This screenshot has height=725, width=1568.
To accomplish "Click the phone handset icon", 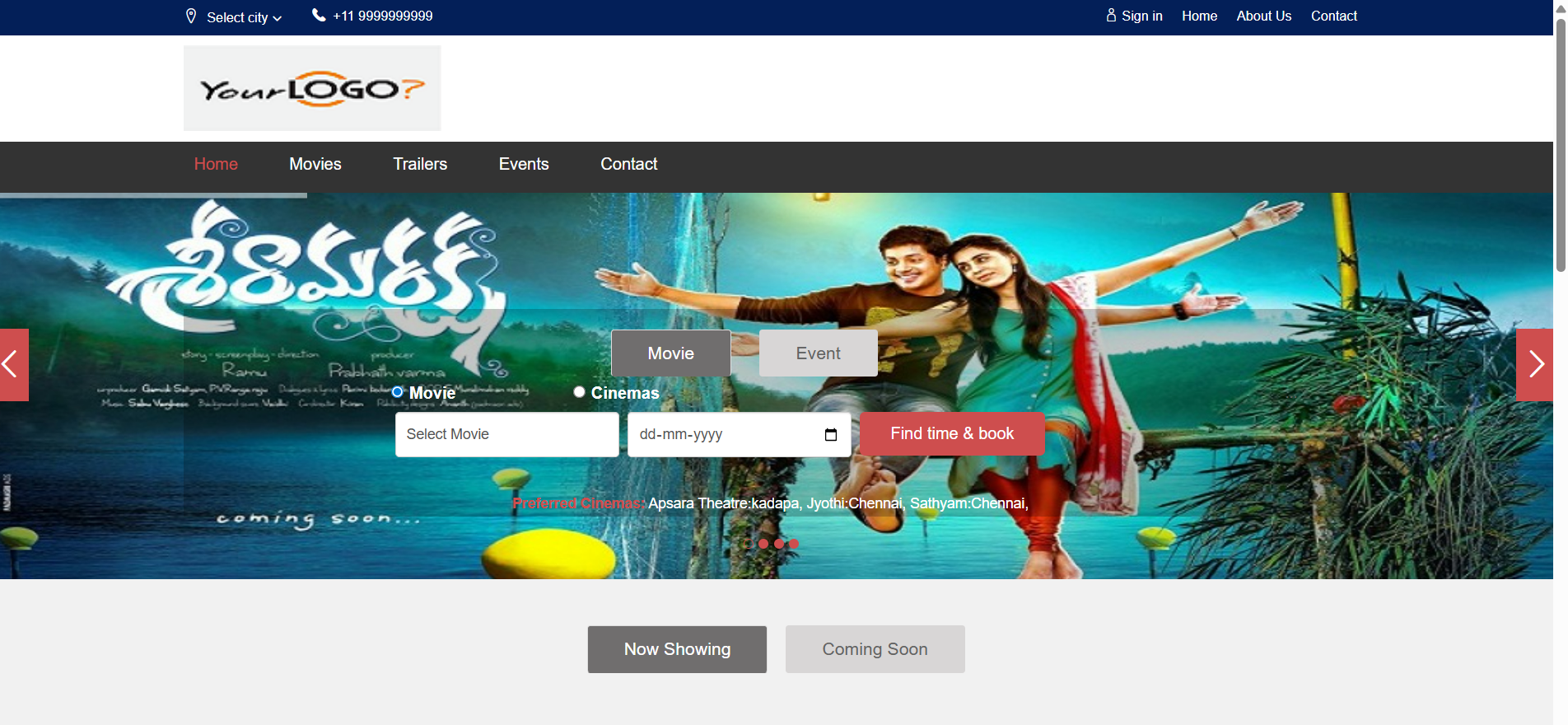I will coord(319,15).
